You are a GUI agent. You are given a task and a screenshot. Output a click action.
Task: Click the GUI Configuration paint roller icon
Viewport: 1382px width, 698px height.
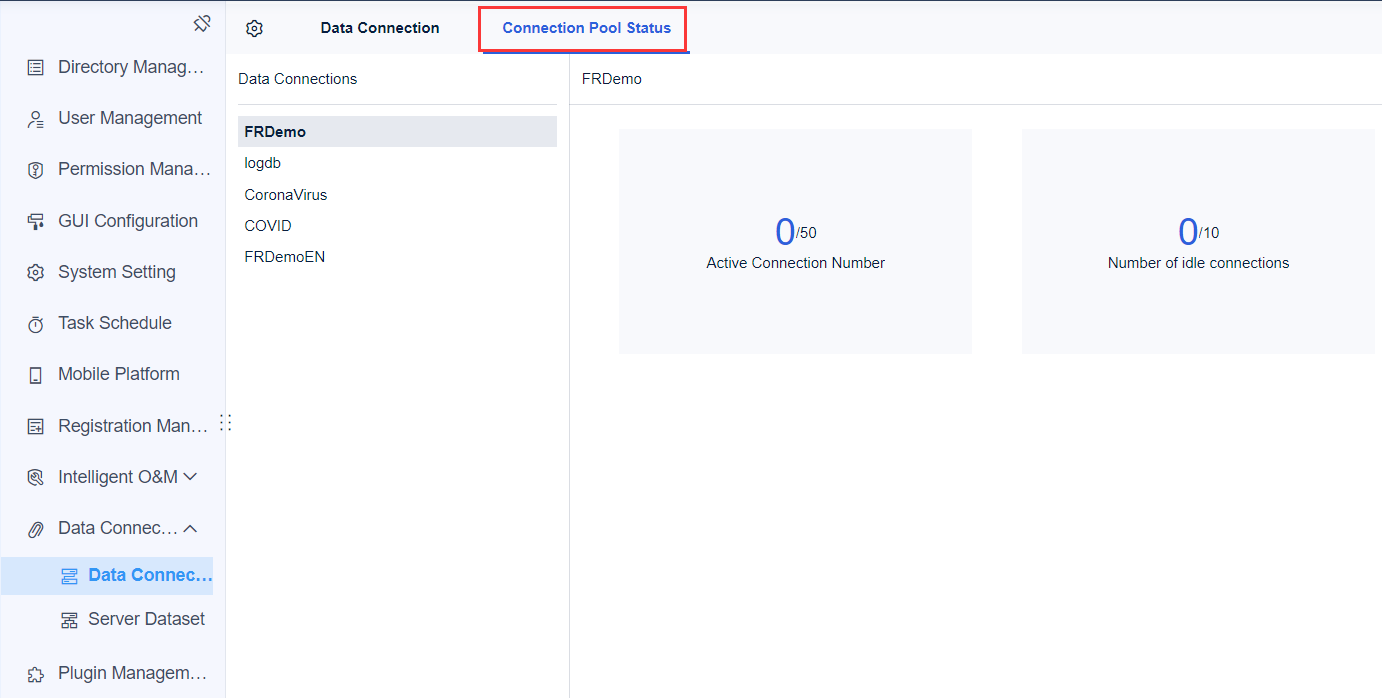coord(36,222)
